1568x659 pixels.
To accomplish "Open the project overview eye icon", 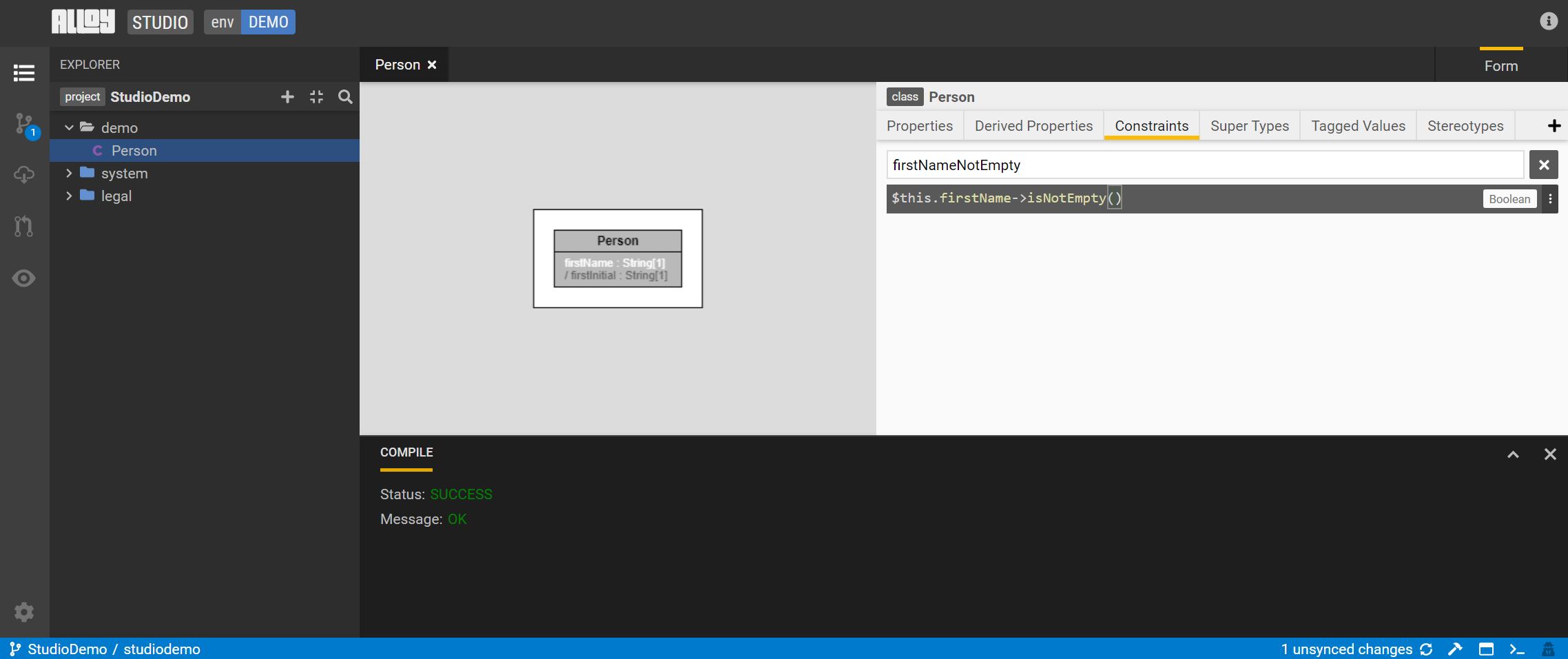I will [x=24, y=278].
